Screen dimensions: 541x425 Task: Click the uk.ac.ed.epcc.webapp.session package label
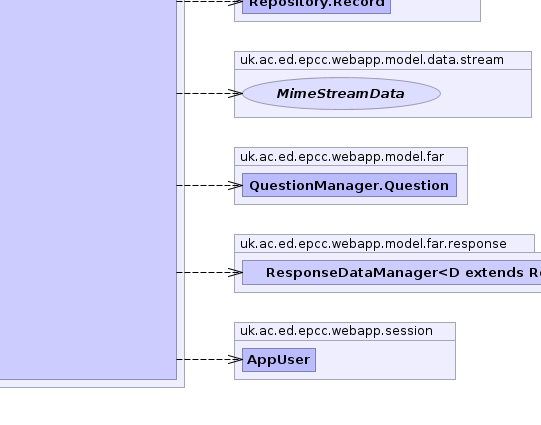coord(336,331)
